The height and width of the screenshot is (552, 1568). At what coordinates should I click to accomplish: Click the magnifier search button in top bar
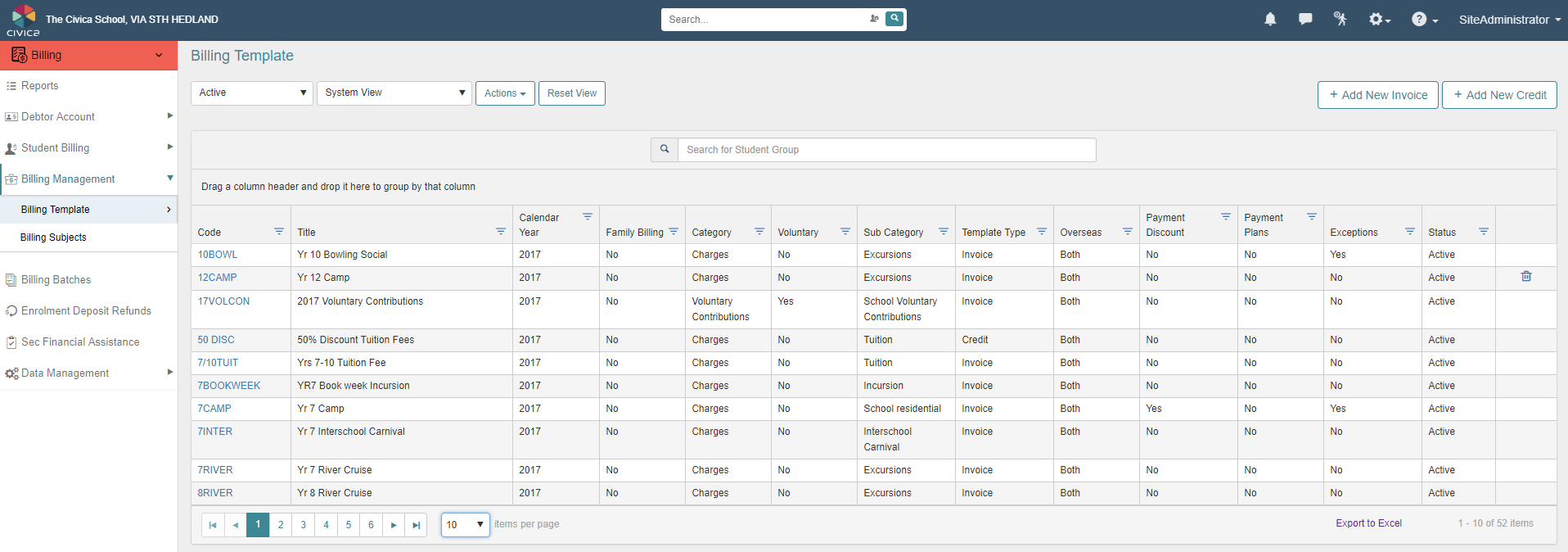(895, 18)
